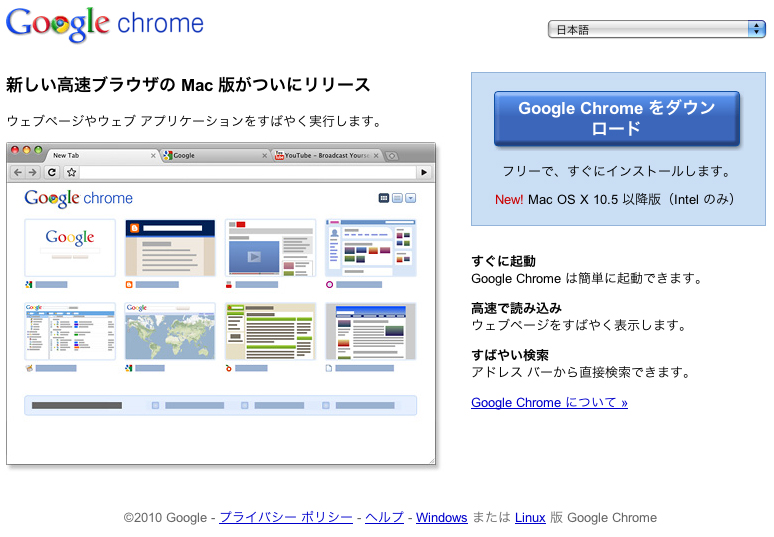Select the thumbnail grid view icon
The width and height of the screenshot is (774, 537).
coord(384,198)
